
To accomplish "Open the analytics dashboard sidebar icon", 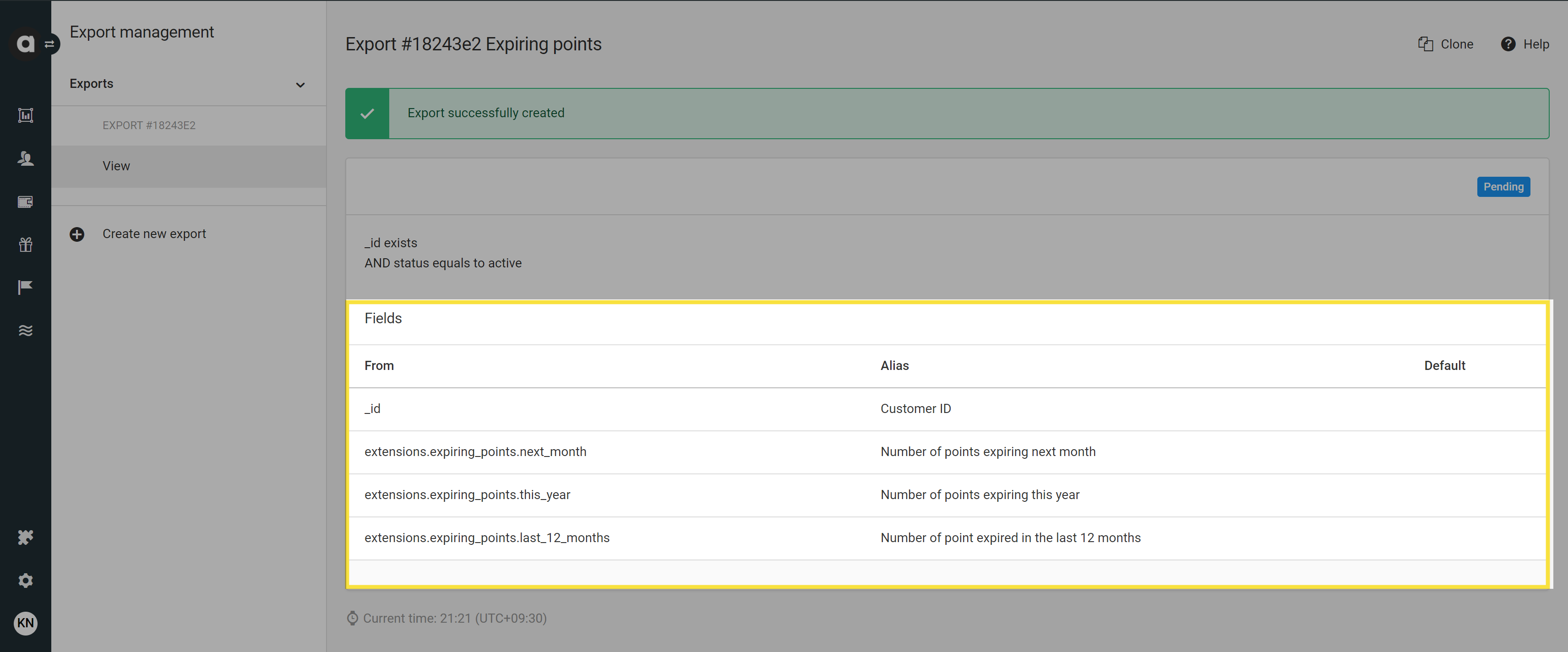I will [25, 115].
